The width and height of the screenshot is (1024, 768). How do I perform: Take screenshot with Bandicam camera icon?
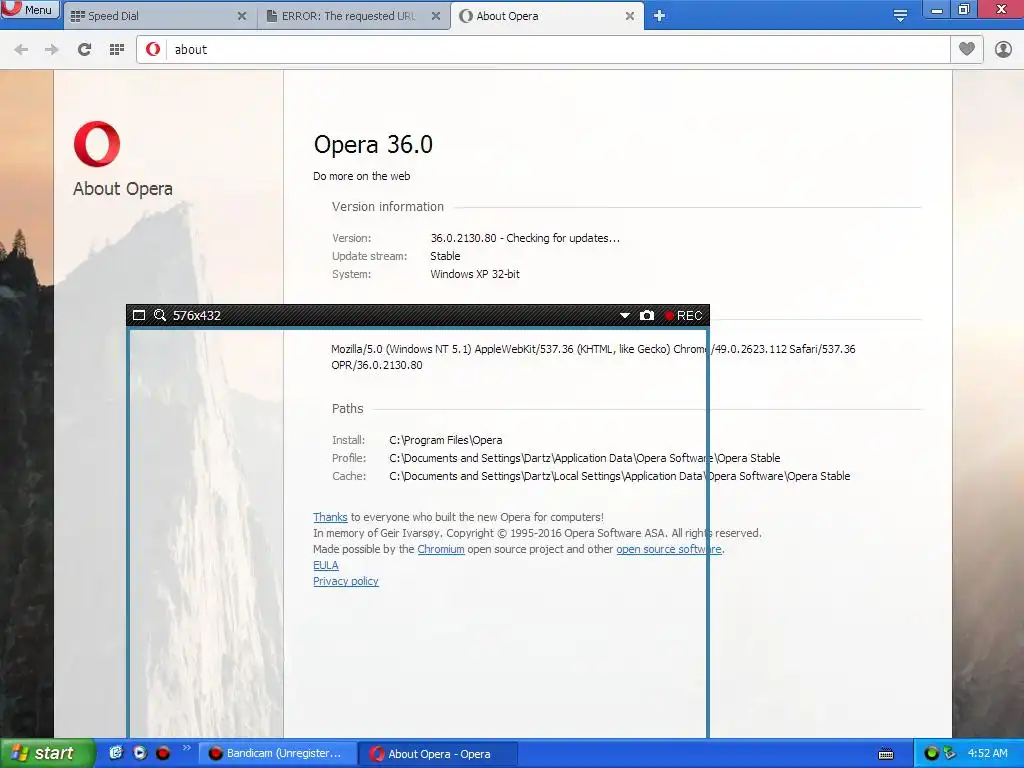tap(647, 315)
